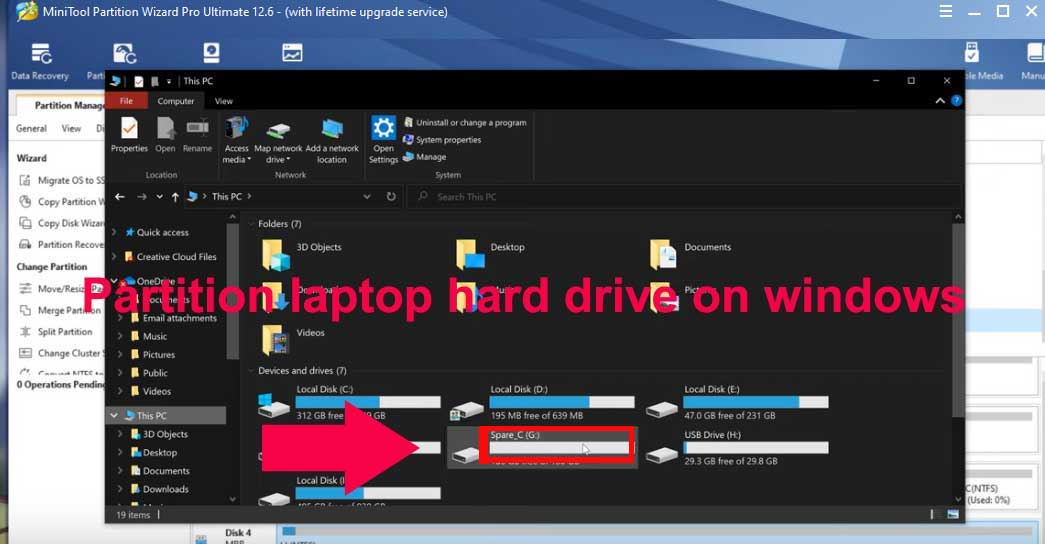Image resolution: width=1045 pixels, height=544 pixels.
Task: Click main pane vertical scrollbar
Action: click(x=958, y=320)
